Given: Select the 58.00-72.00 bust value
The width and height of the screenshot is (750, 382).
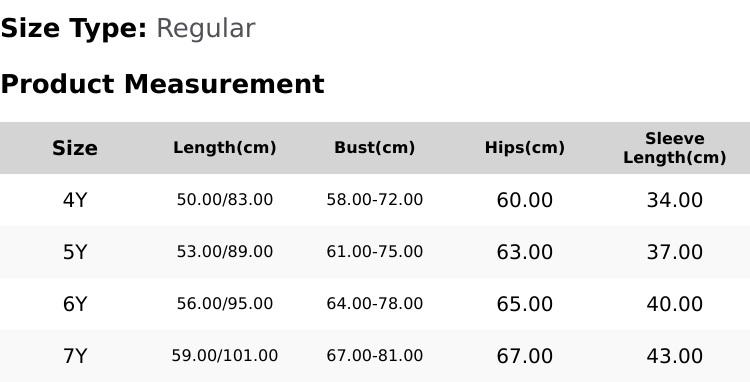Looking at the screenshot, I should (x=375, y=199).
